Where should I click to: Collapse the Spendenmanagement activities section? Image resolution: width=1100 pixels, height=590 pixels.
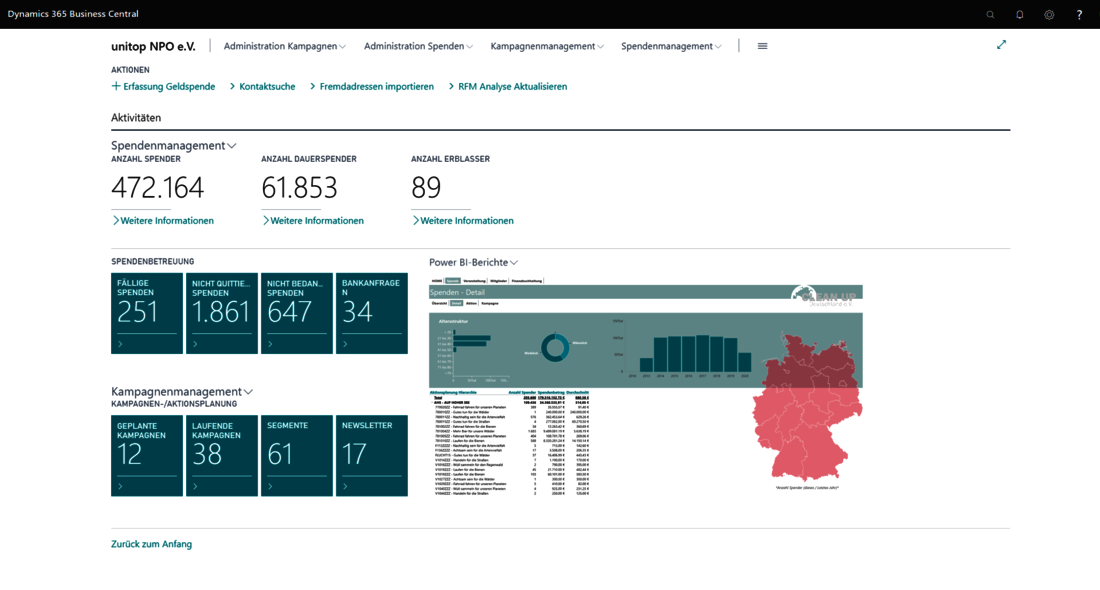pos(173,146)
